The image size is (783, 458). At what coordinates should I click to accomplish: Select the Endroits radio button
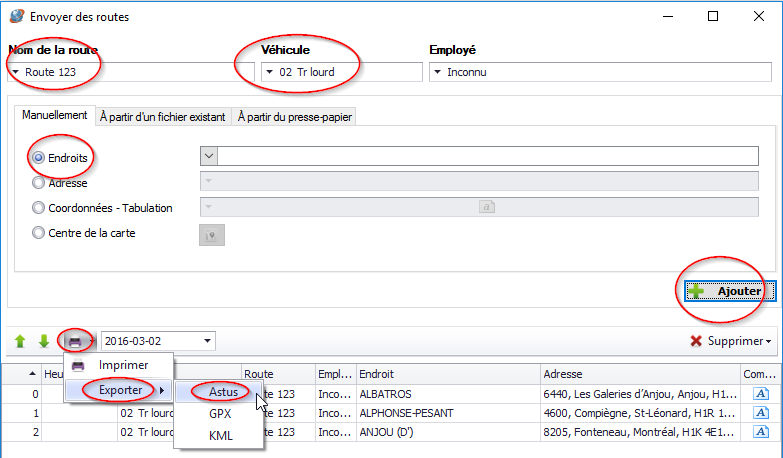[39, 157]
